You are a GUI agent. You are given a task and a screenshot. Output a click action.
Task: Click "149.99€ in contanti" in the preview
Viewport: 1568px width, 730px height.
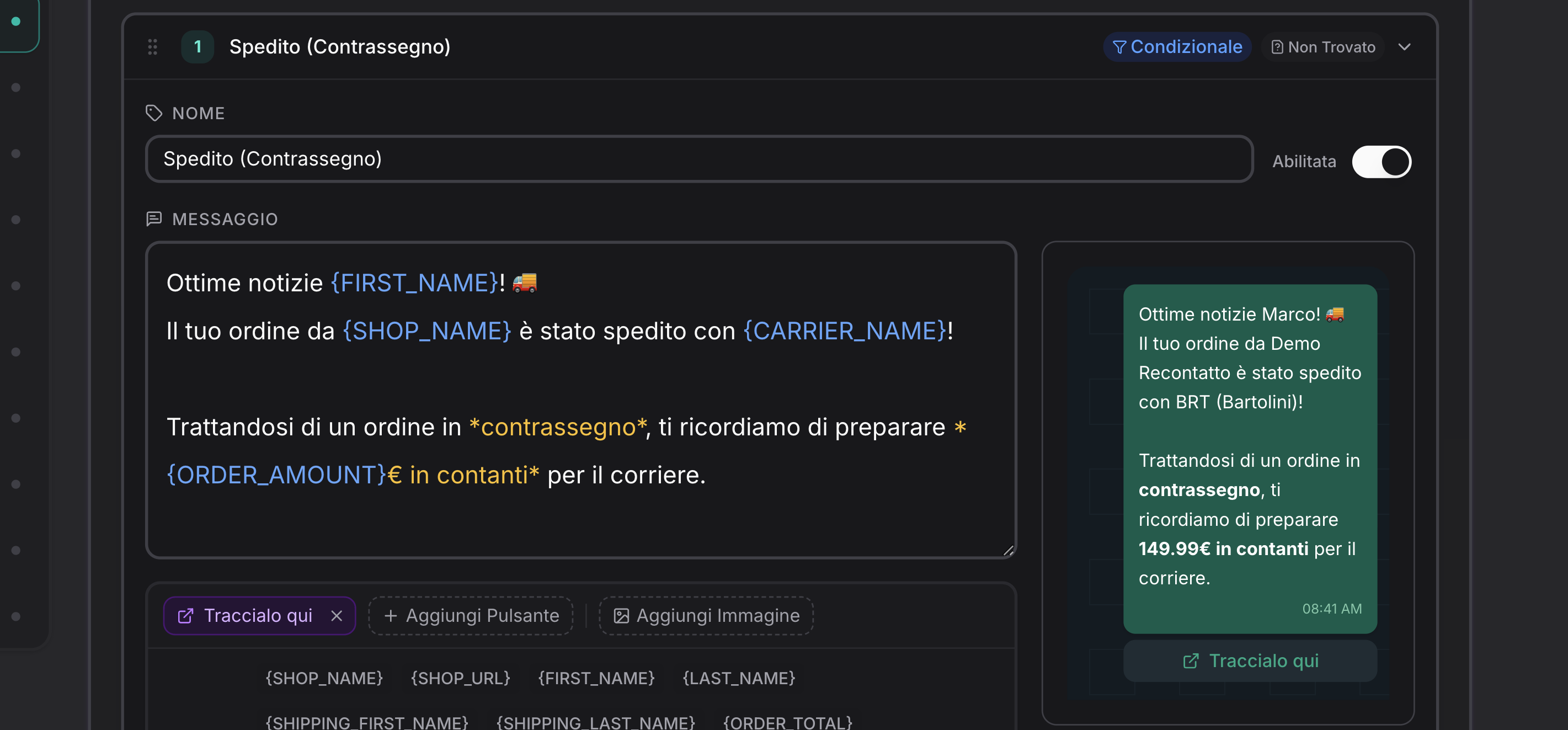tap(1223, 548)
